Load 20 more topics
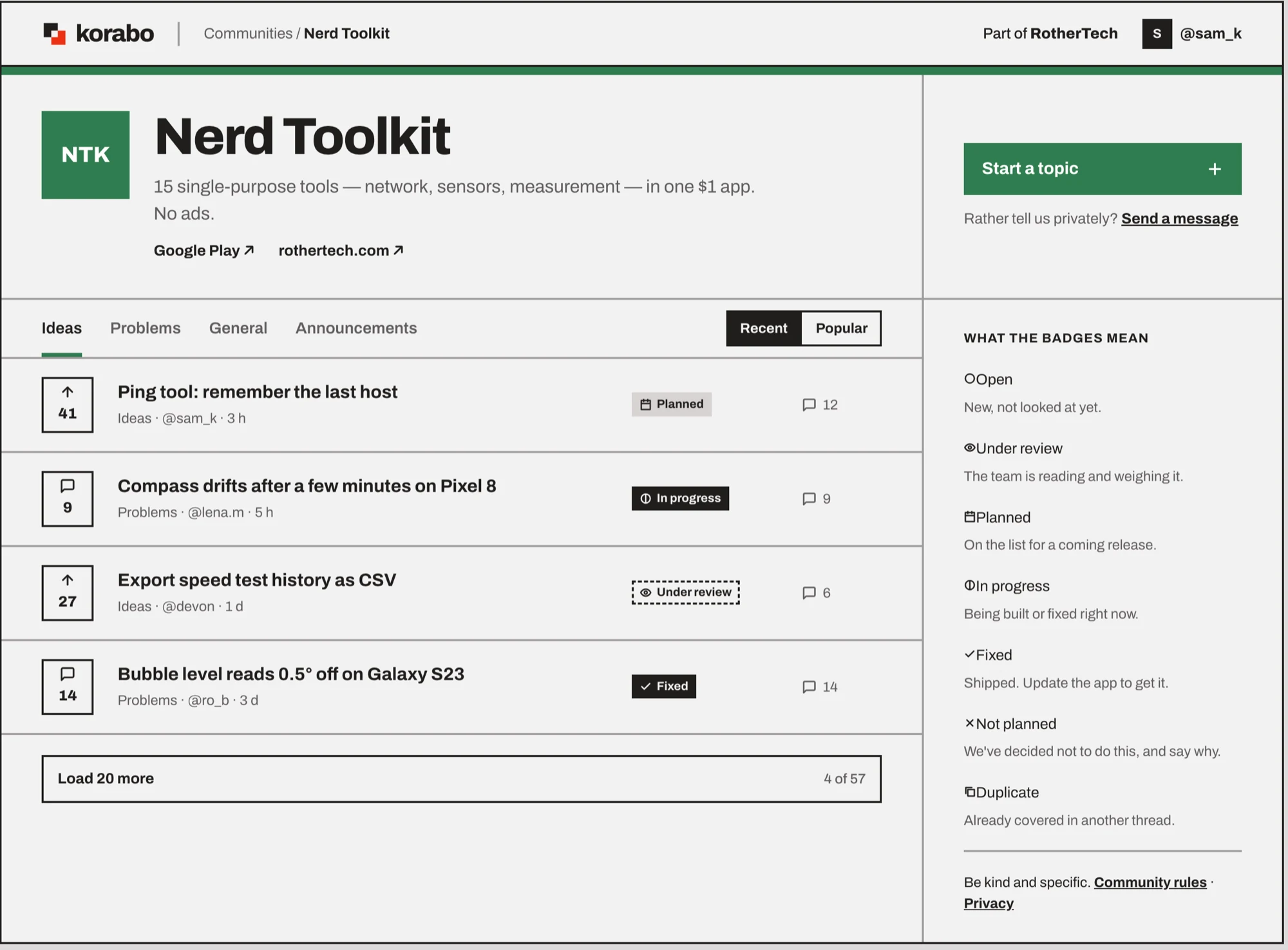 (x=462, y=779)
